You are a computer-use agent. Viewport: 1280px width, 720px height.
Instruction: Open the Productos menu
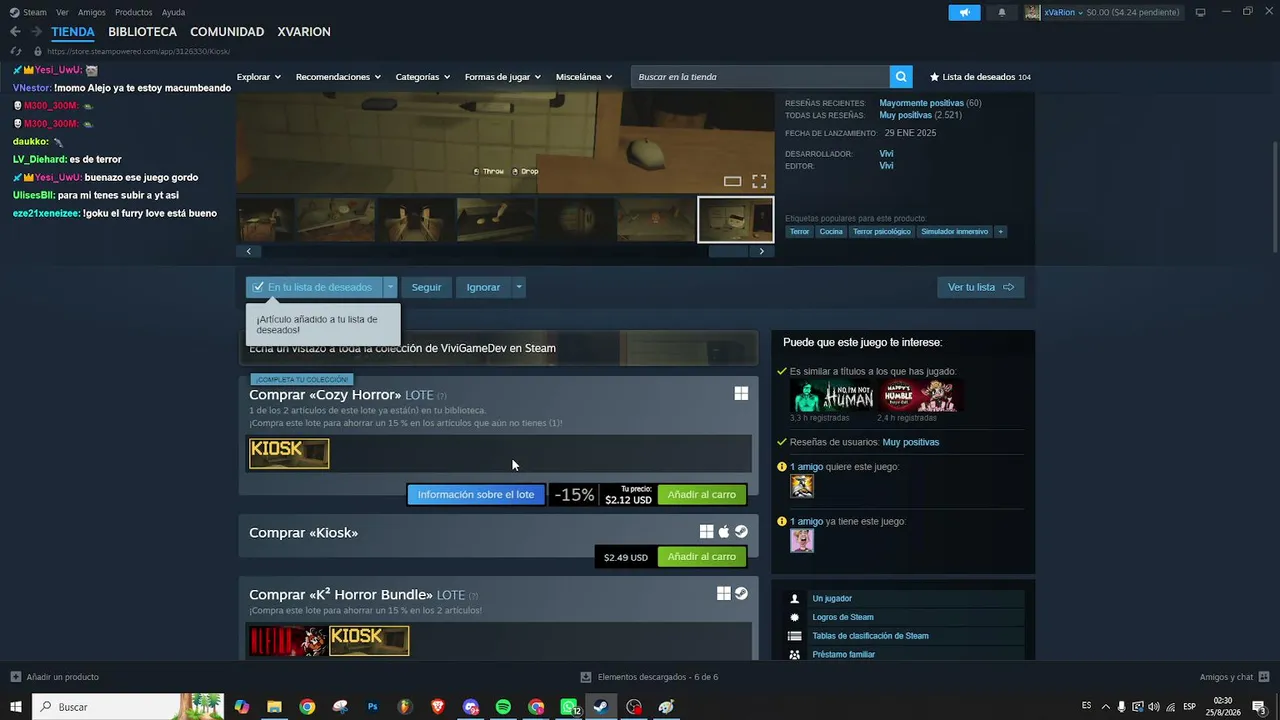[x=134, y=12]
